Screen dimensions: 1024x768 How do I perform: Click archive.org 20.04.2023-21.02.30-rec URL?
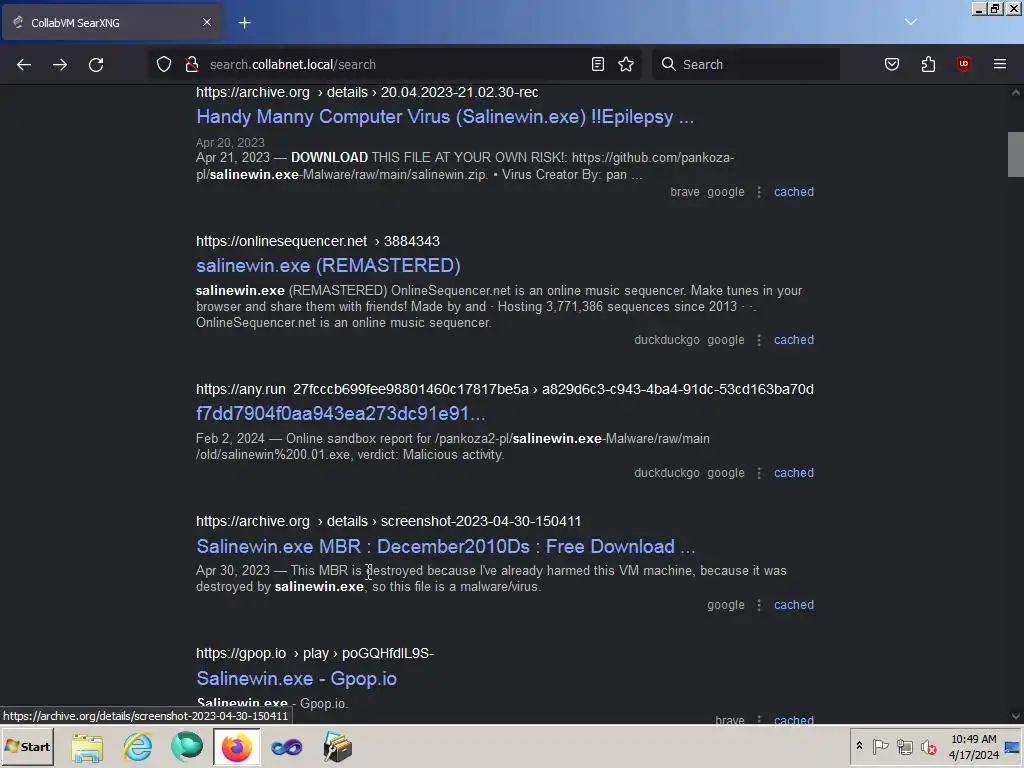click(x=367, y=93)
